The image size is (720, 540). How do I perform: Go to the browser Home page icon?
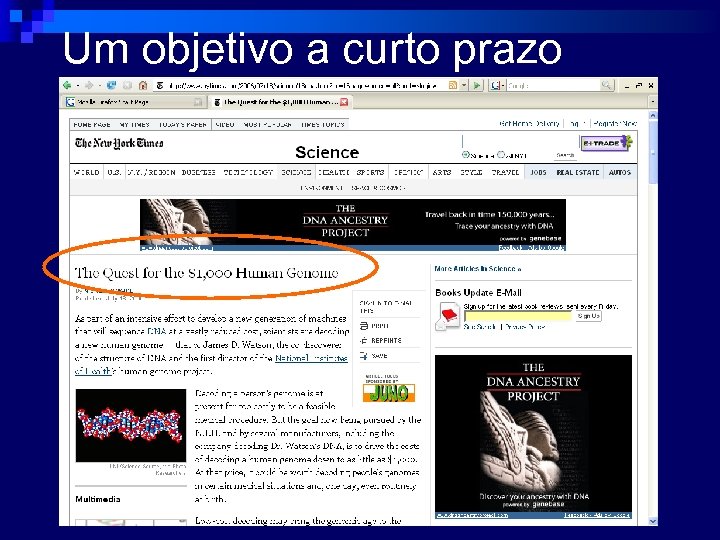(x=143, y=85)
